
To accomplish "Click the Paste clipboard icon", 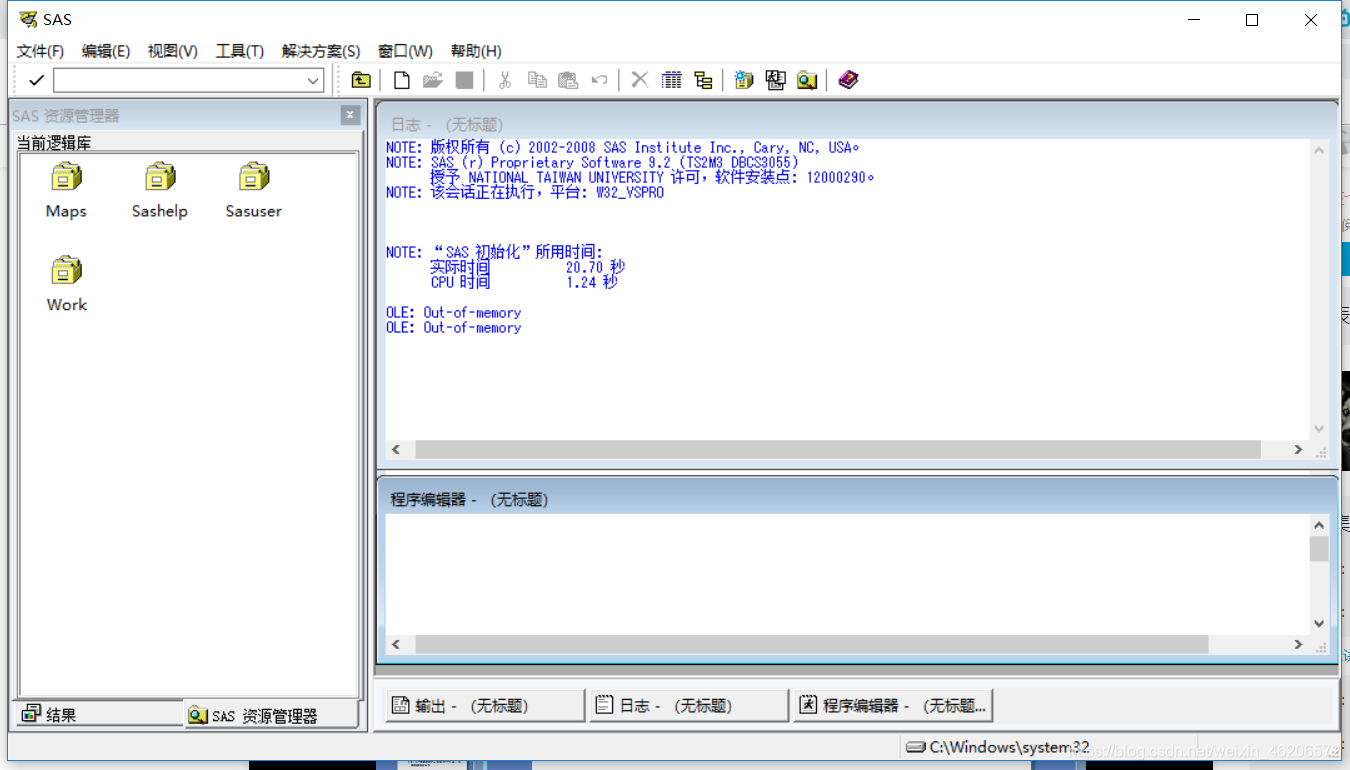I will [568, 80].
